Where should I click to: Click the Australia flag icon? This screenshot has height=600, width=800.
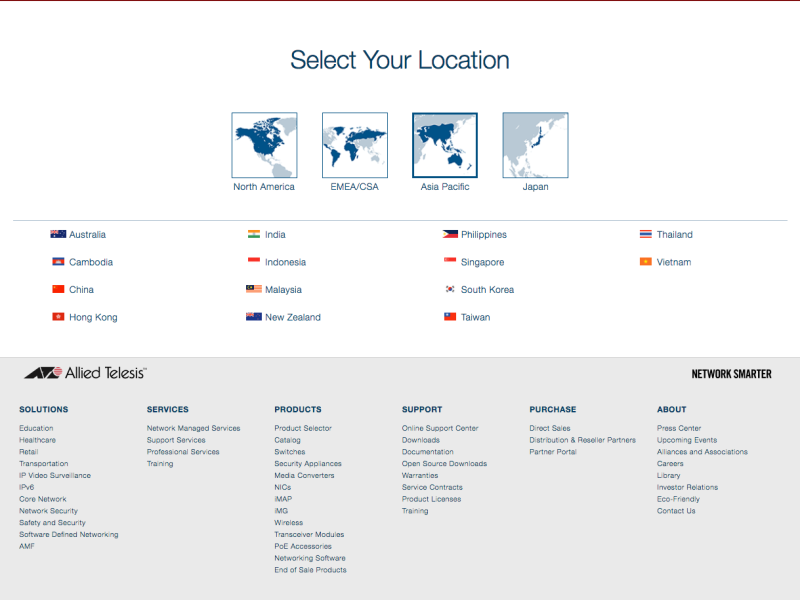click(58, 235)
